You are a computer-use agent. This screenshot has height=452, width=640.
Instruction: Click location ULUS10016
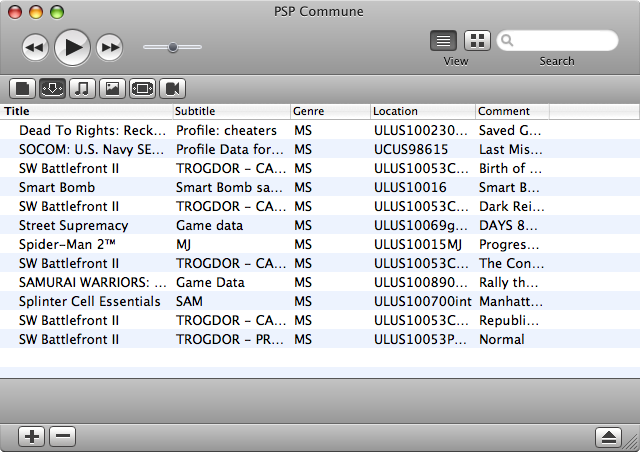410,187
